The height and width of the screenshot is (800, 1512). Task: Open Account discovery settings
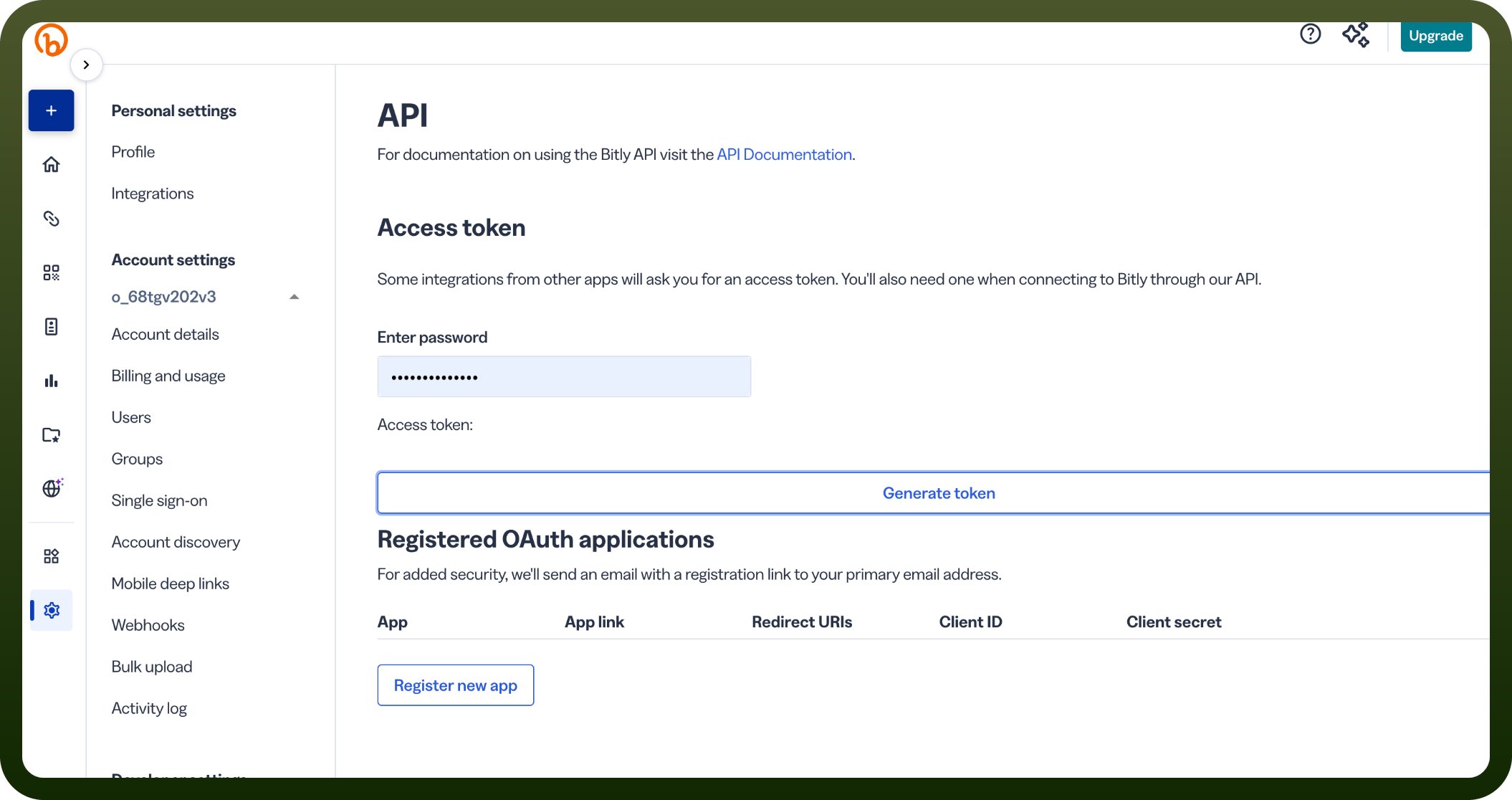click(176, 542)
